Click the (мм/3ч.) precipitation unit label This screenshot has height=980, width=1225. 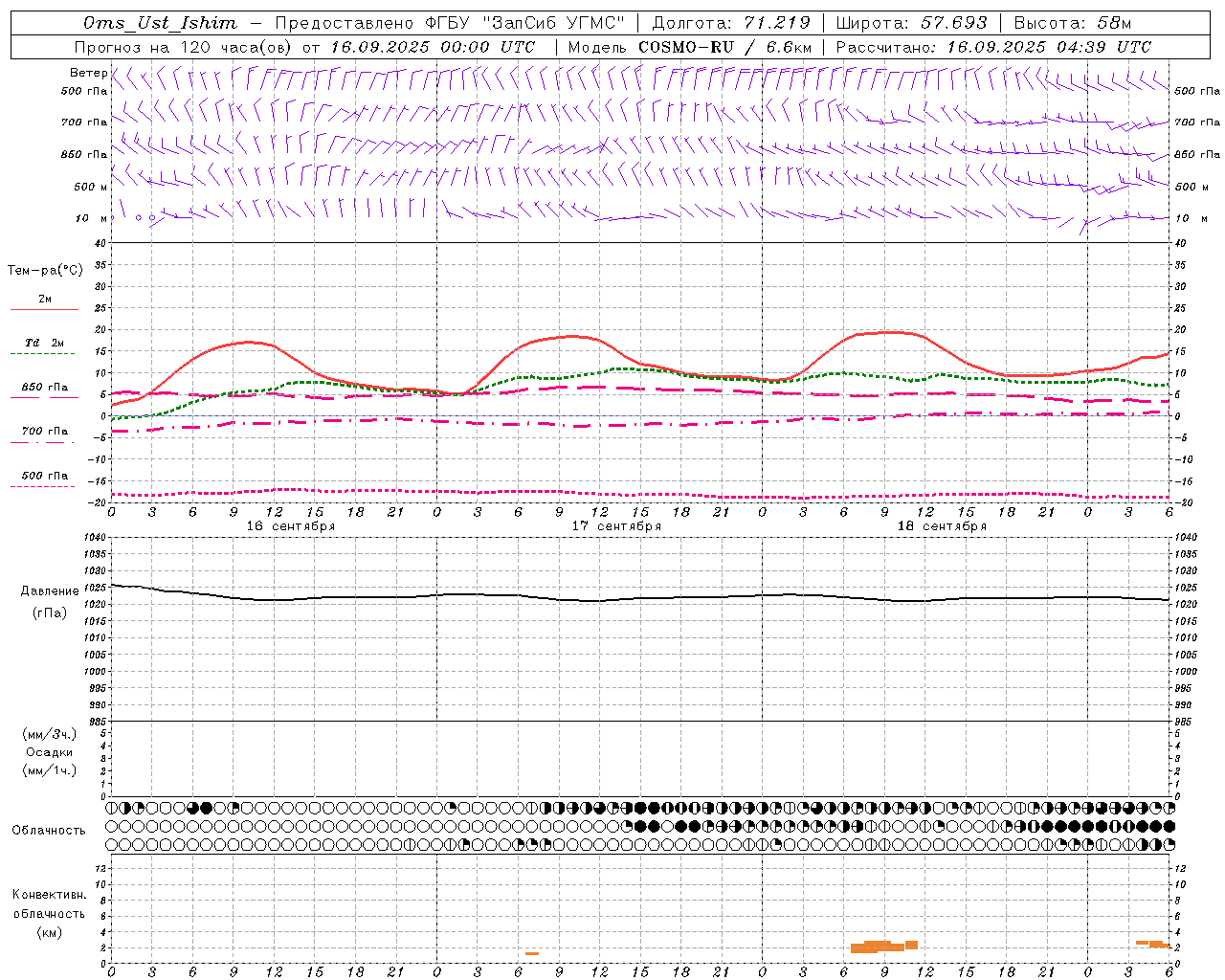[x=50, y=734]
